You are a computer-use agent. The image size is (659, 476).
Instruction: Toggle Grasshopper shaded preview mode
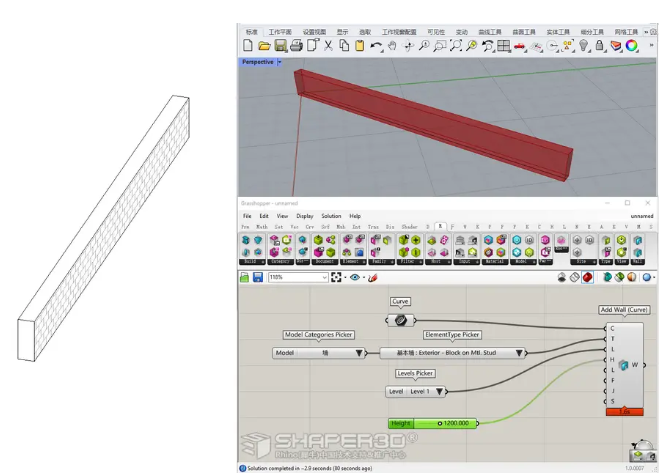(588, 277)
